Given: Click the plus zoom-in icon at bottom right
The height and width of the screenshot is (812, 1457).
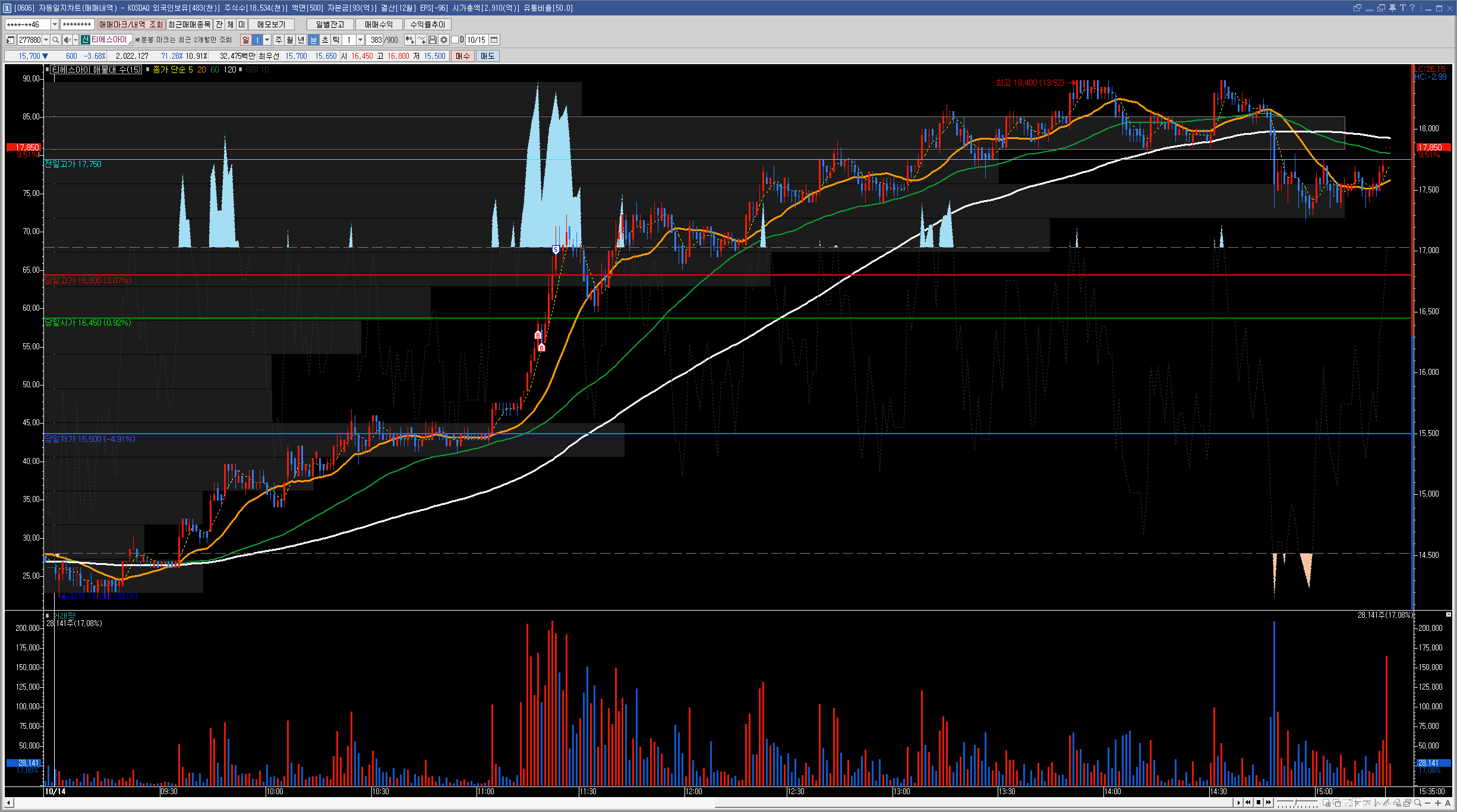Looking at the screenshot, I should [x=1438, y=803].
